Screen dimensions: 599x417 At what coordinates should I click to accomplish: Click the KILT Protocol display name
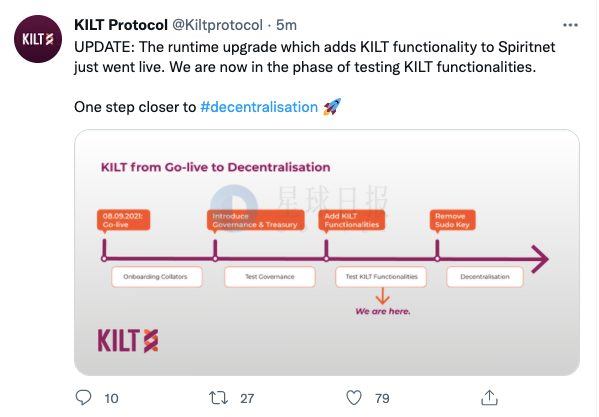click(121, 25)
